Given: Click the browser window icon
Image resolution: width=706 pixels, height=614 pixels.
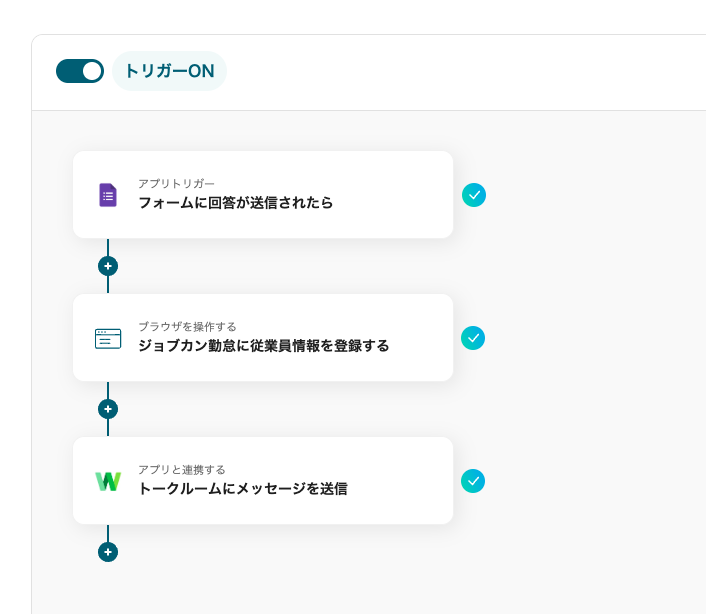Looking at the screenshot, I should coord(108,338).
